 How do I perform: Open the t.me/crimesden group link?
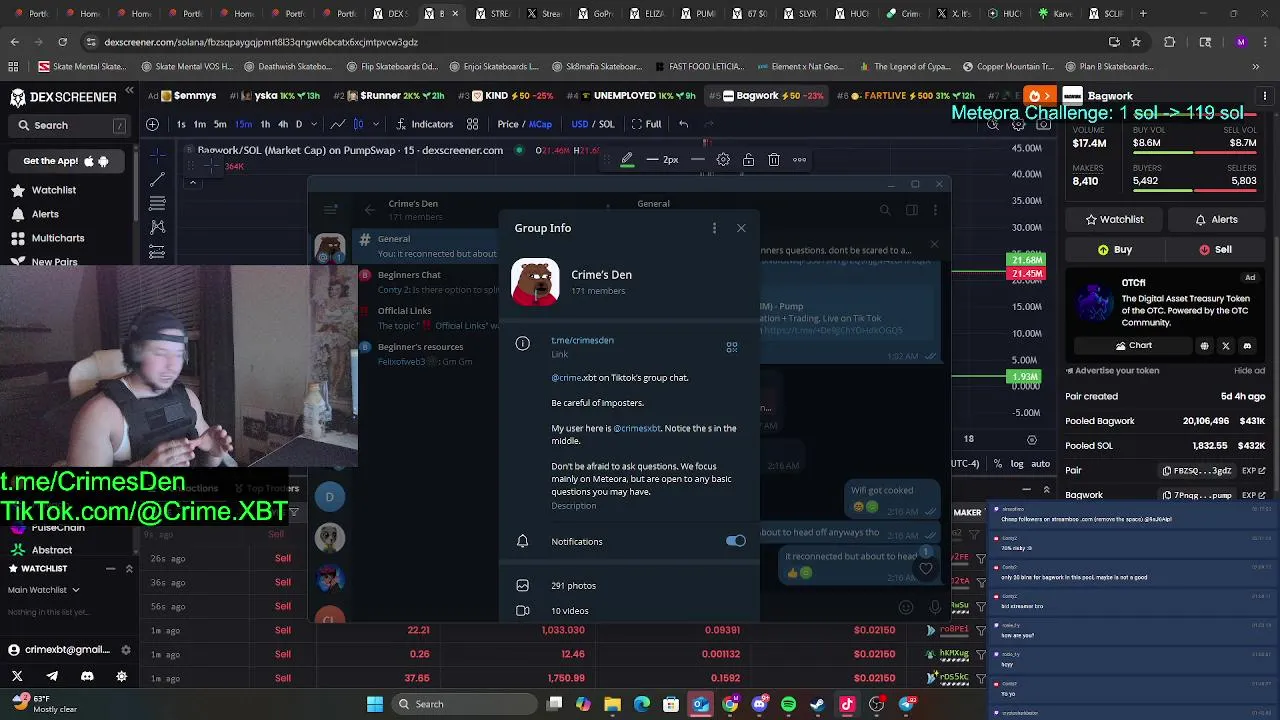coord(582,340)
